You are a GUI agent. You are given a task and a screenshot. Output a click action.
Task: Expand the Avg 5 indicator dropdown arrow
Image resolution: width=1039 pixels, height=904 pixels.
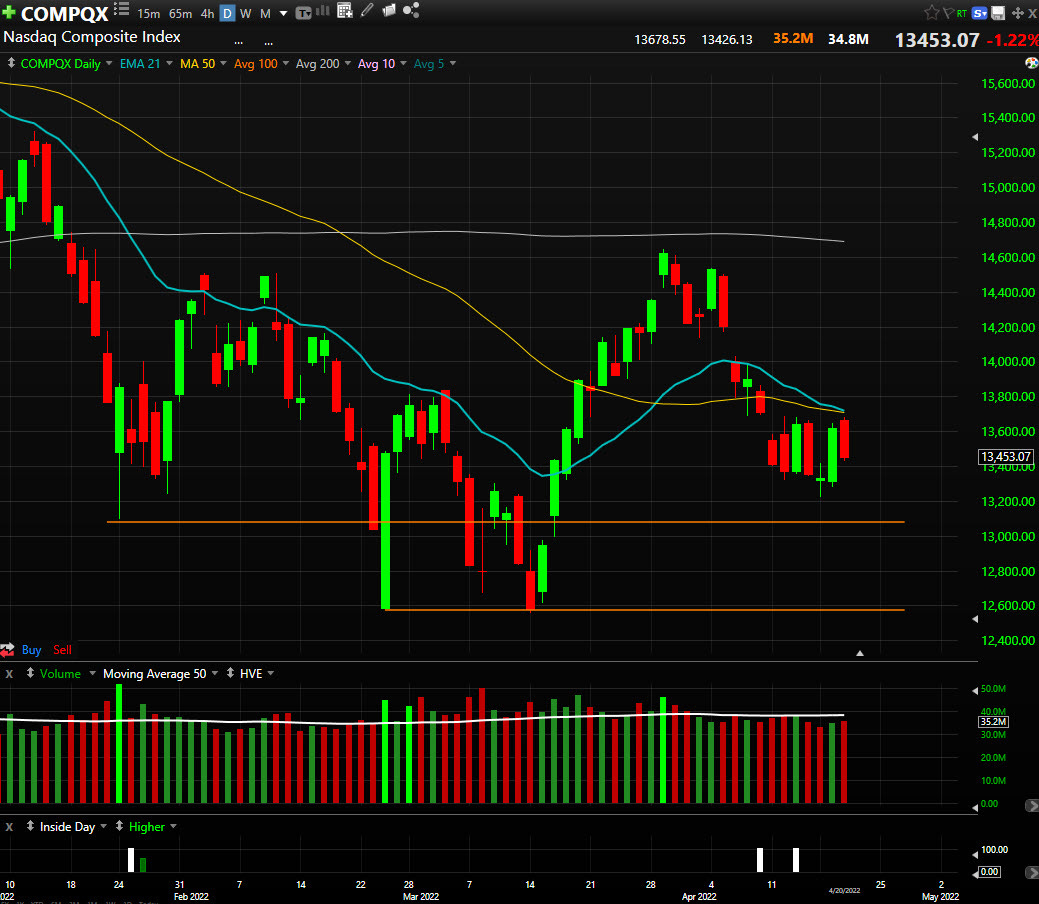[x=453, y=64]
